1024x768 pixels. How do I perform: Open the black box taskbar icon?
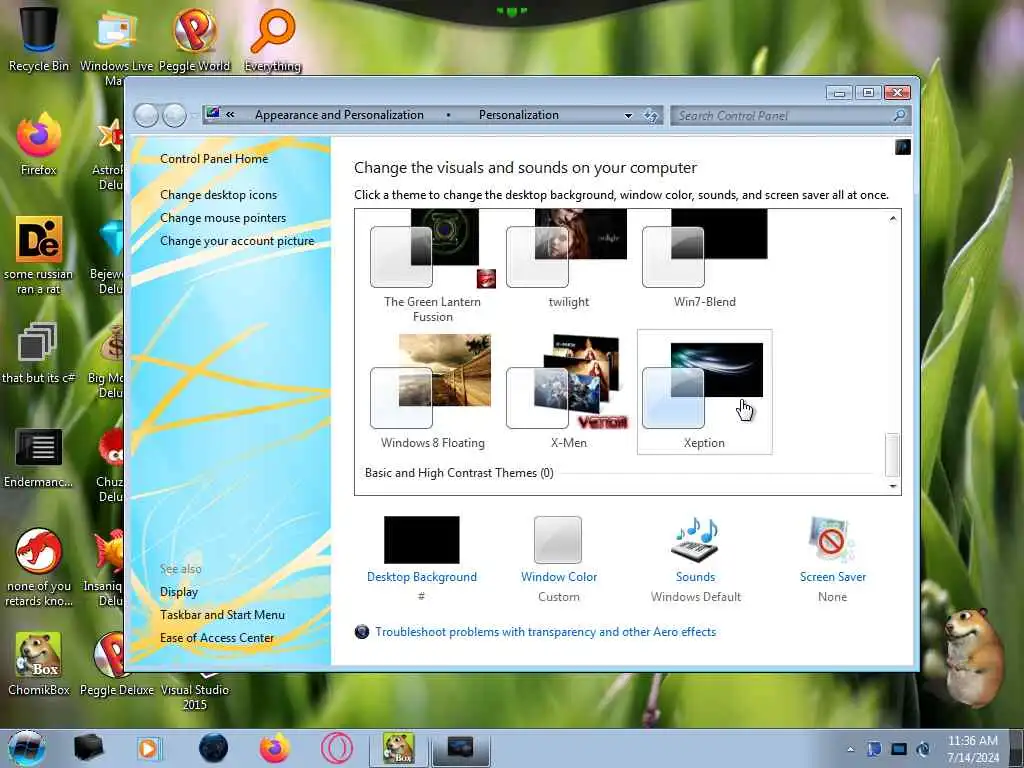88,748
